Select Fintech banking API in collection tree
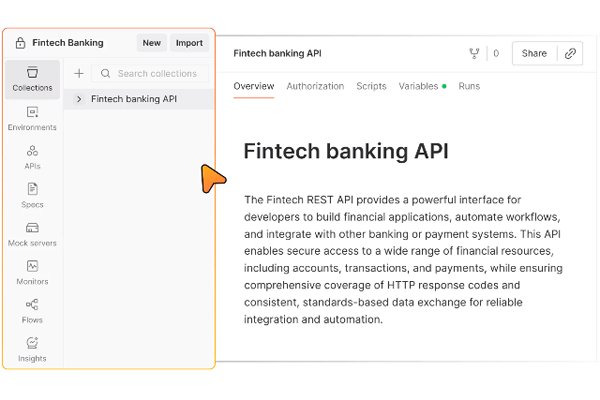Viewport: 600px width, 400px height. [134, 99]
